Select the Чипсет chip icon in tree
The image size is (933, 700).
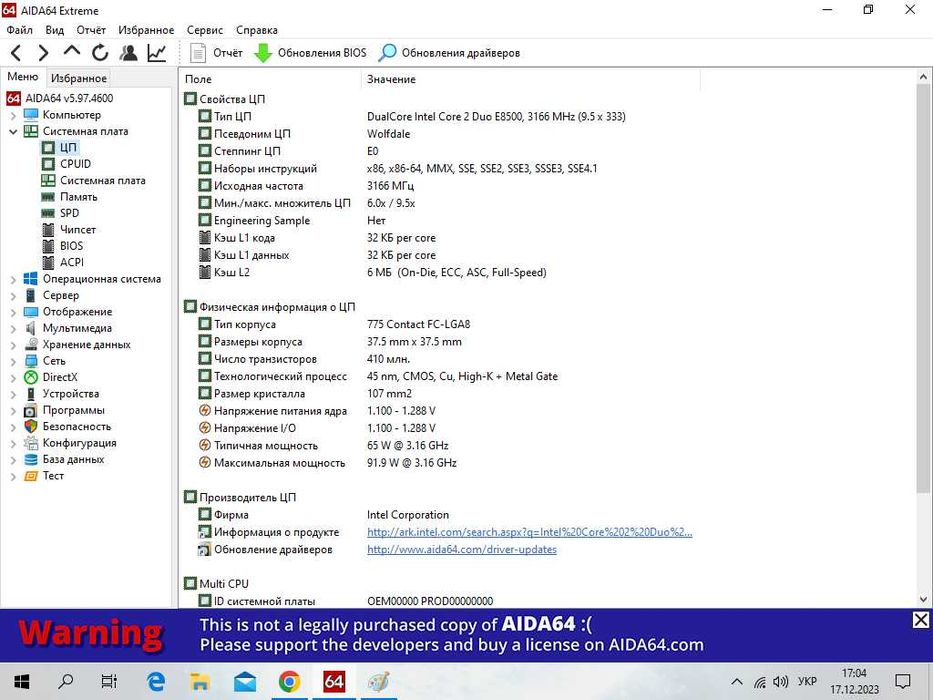click(x=49, y=229)
